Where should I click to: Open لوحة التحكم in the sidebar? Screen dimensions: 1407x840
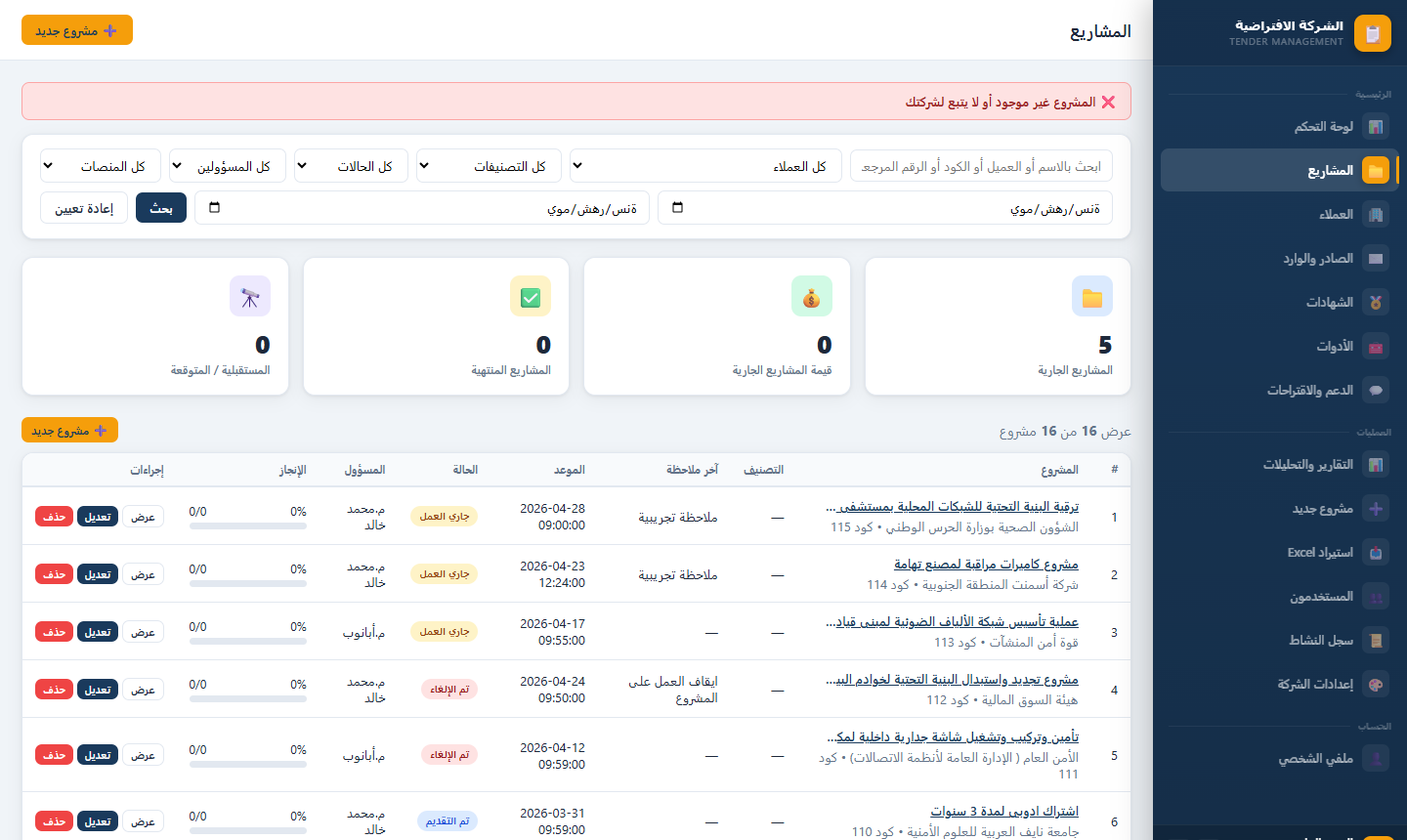[1279, 127]
